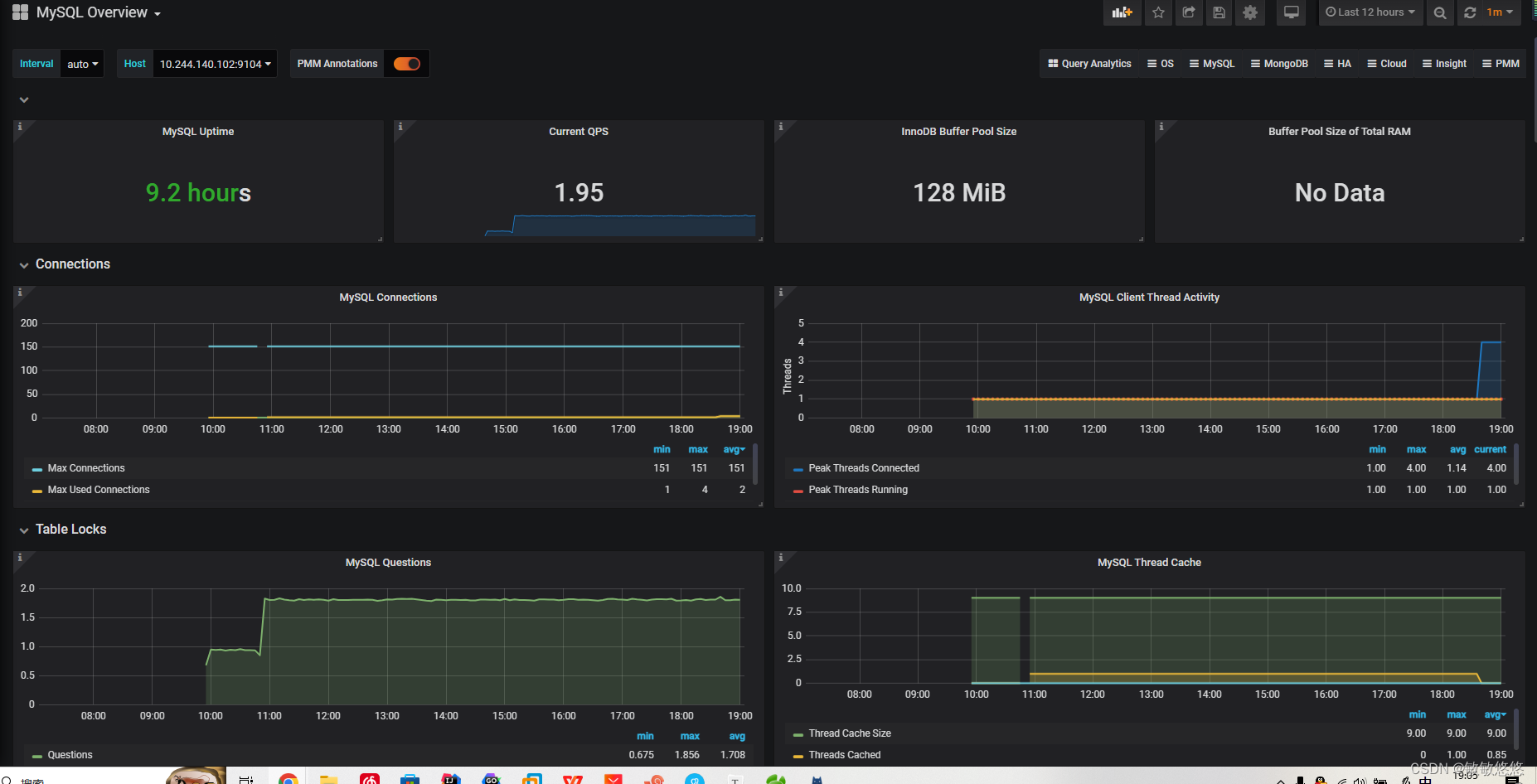The height and width of the screenshot is (784, 1537).
Task: Toggle Thread Cache Size series
Action: click(x=850, y=733)
